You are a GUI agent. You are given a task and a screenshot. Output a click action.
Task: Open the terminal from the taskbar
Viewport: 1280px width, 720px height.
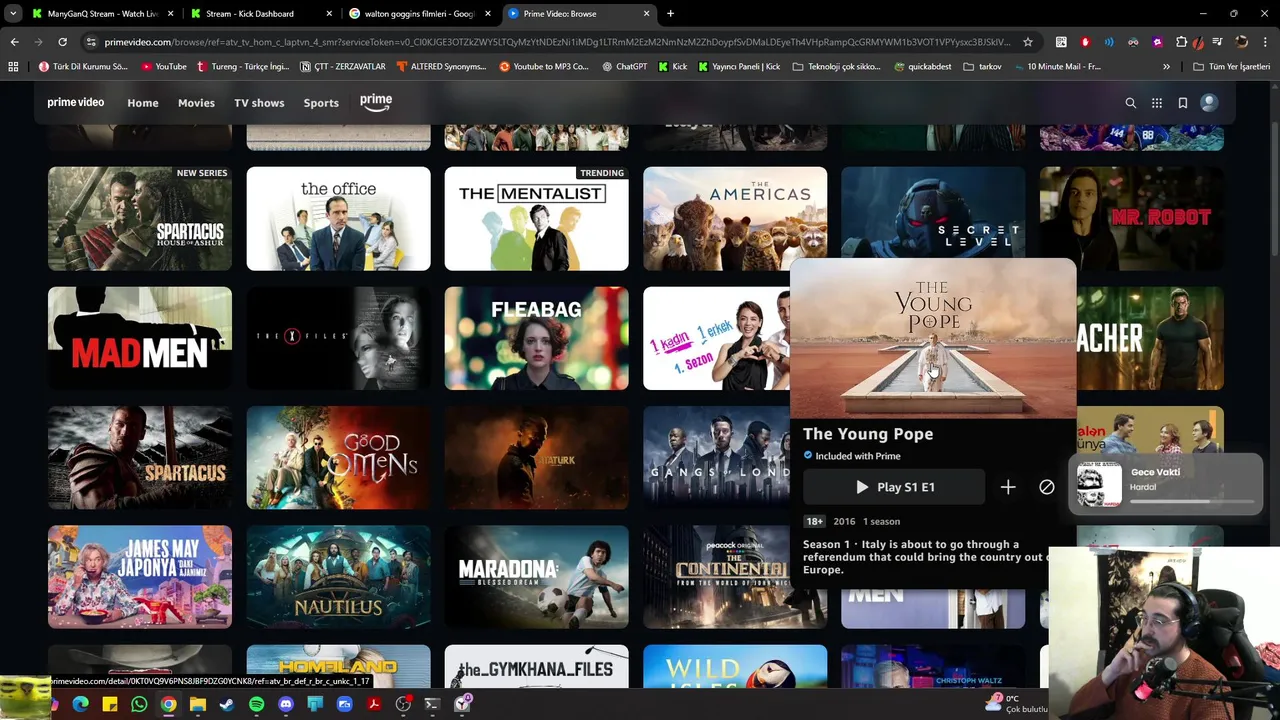[432, 704]
